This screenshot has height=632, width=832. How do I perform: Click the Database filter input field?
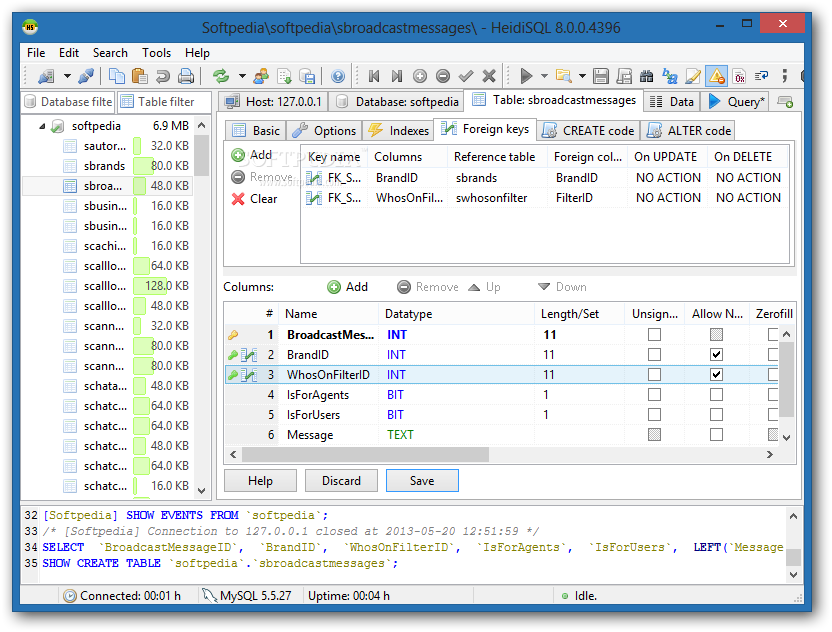pos(69,102)
